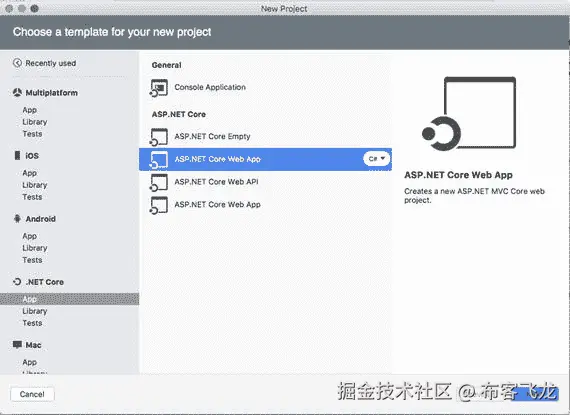Screen dimensions: 570x415
Task: Click icon of unselected ASP.NET Core Web App row
Action: click(159, 205)
